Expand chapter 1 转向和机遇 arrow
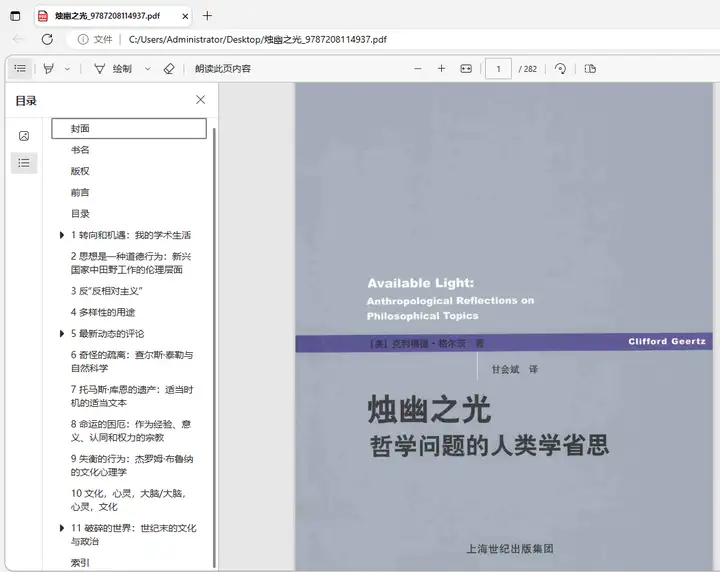The image size is (720, 572). [x=62, y=235]
